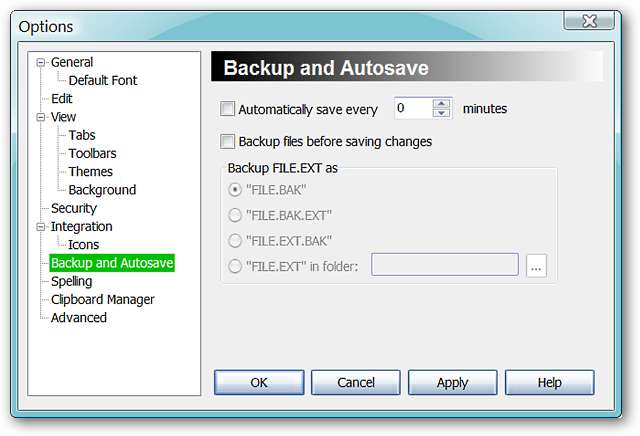
Task: Open the Spelling options page
Action: [71, 281]
